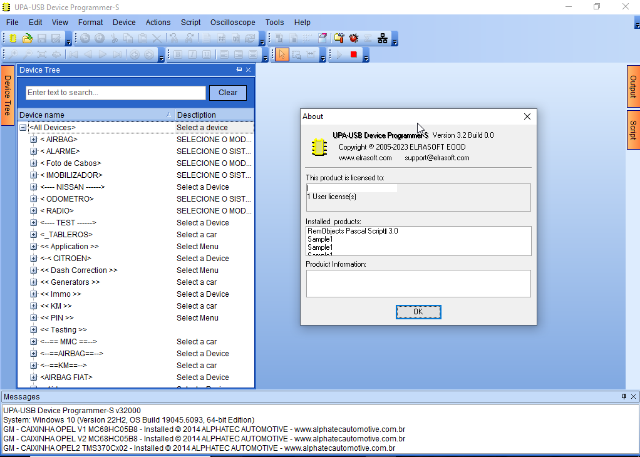Open the Help menu
Viewport: 640px width, 457px height.
click(x=302, y=22)
